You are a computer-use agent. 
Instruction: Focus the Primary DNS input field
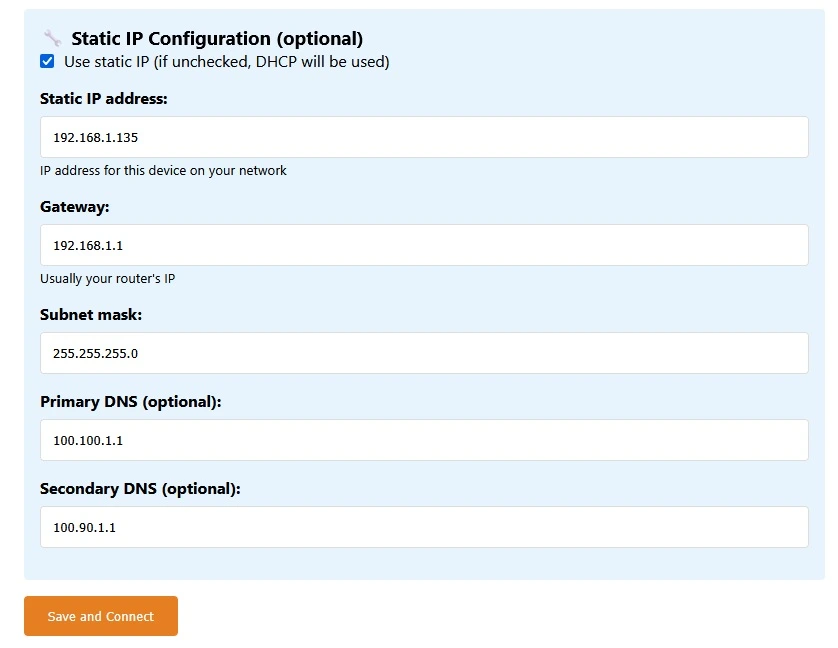[424, 440]
